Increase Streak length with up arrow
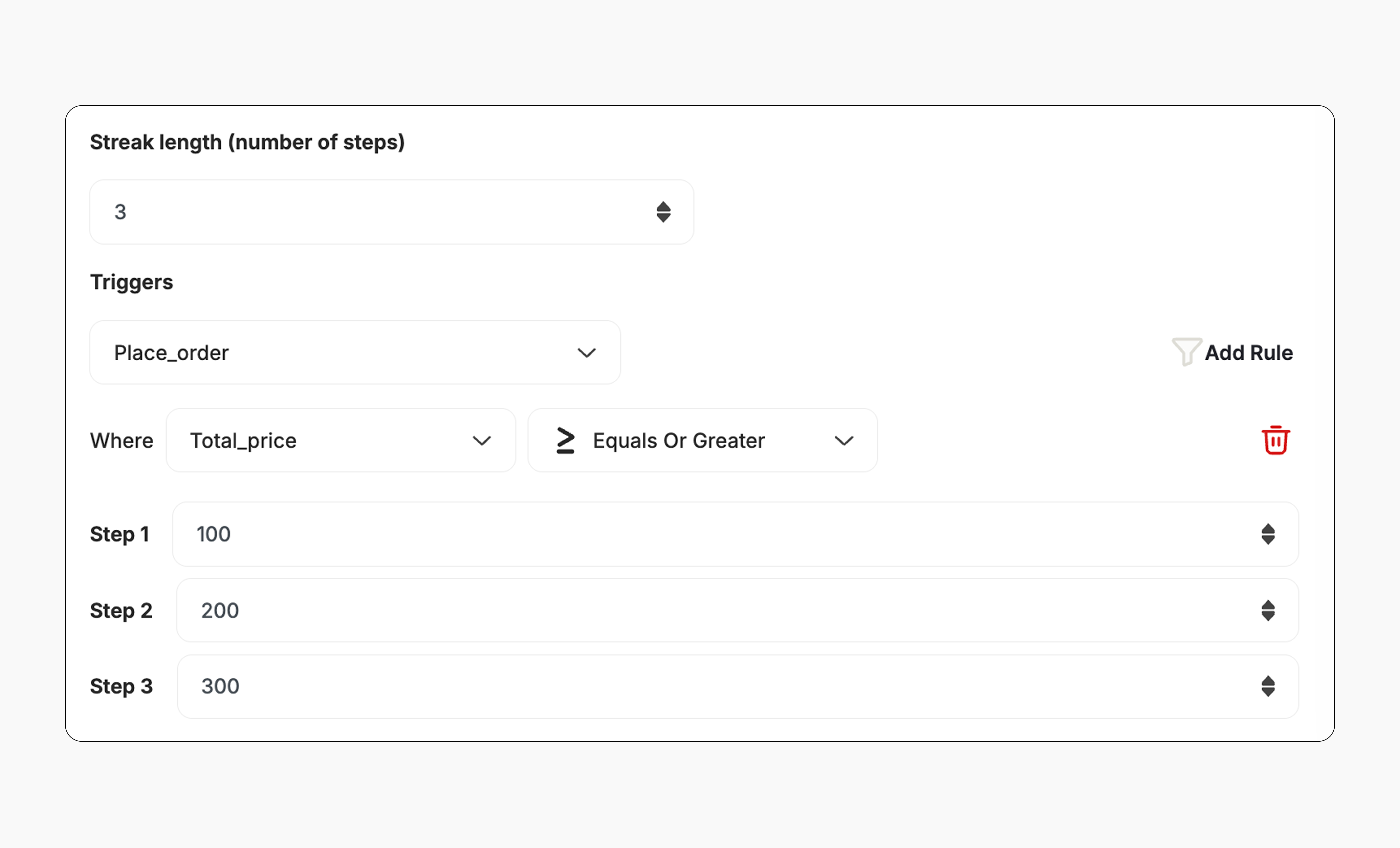1400x848 pixels. point(663,206)
